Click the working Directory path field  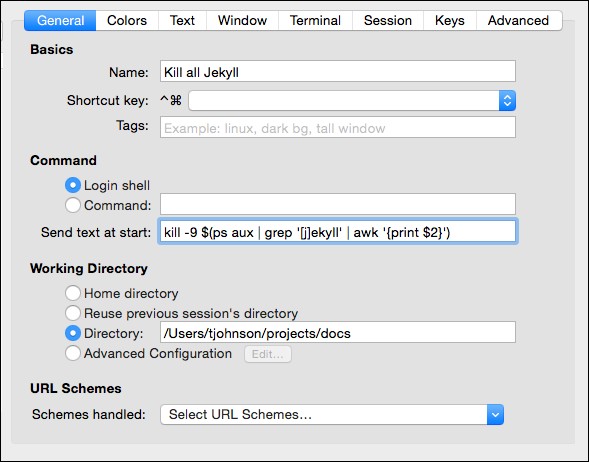click(x=338, y=332)
